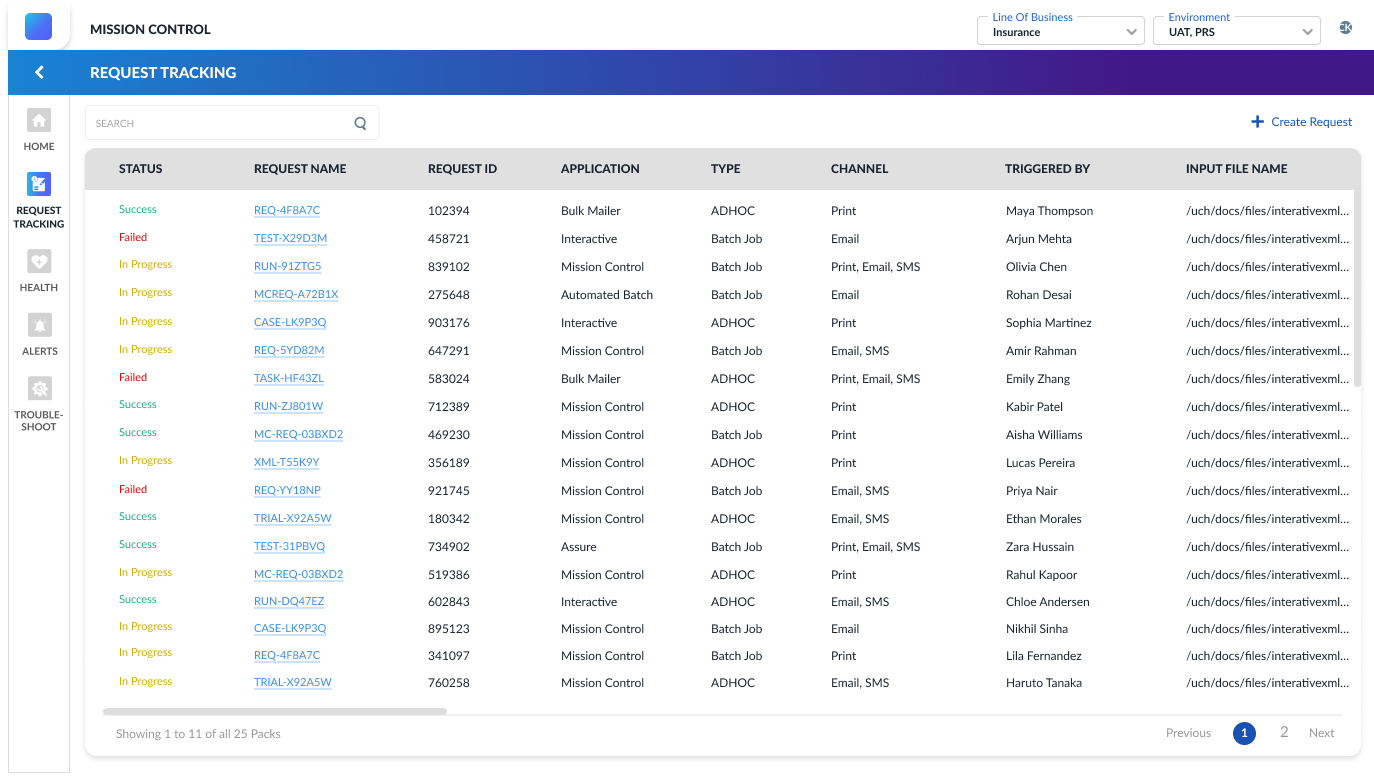Click the Create Request button
Image resolution: width=1374 pixels, height=782 pixels.
coord(1301,122)
